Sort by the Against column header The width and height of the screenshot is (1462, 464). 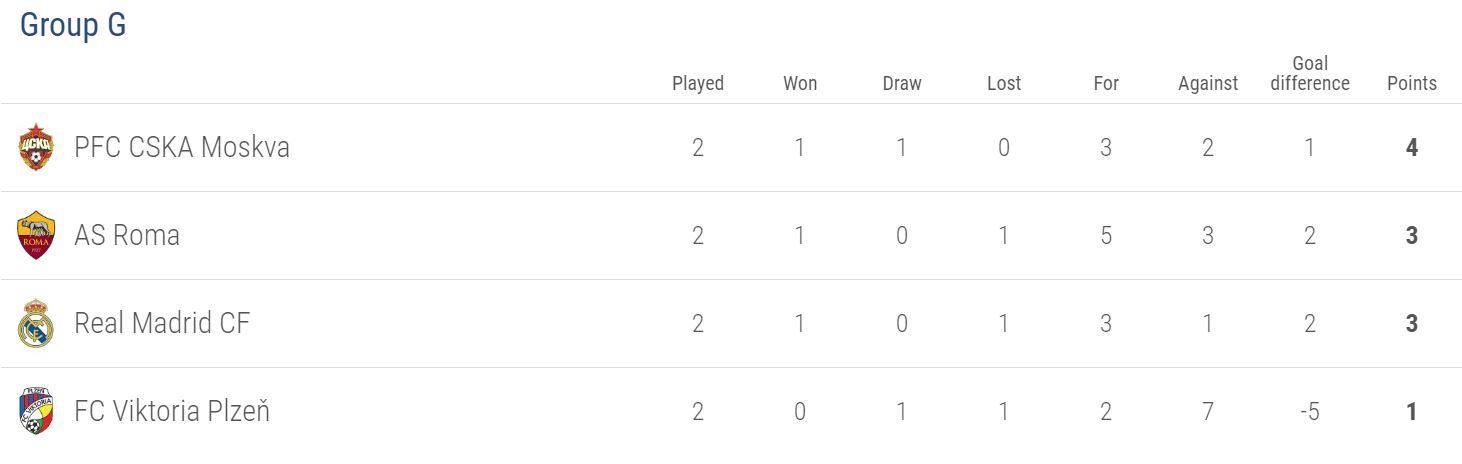pyautogui.click(x=1208, y=83)
